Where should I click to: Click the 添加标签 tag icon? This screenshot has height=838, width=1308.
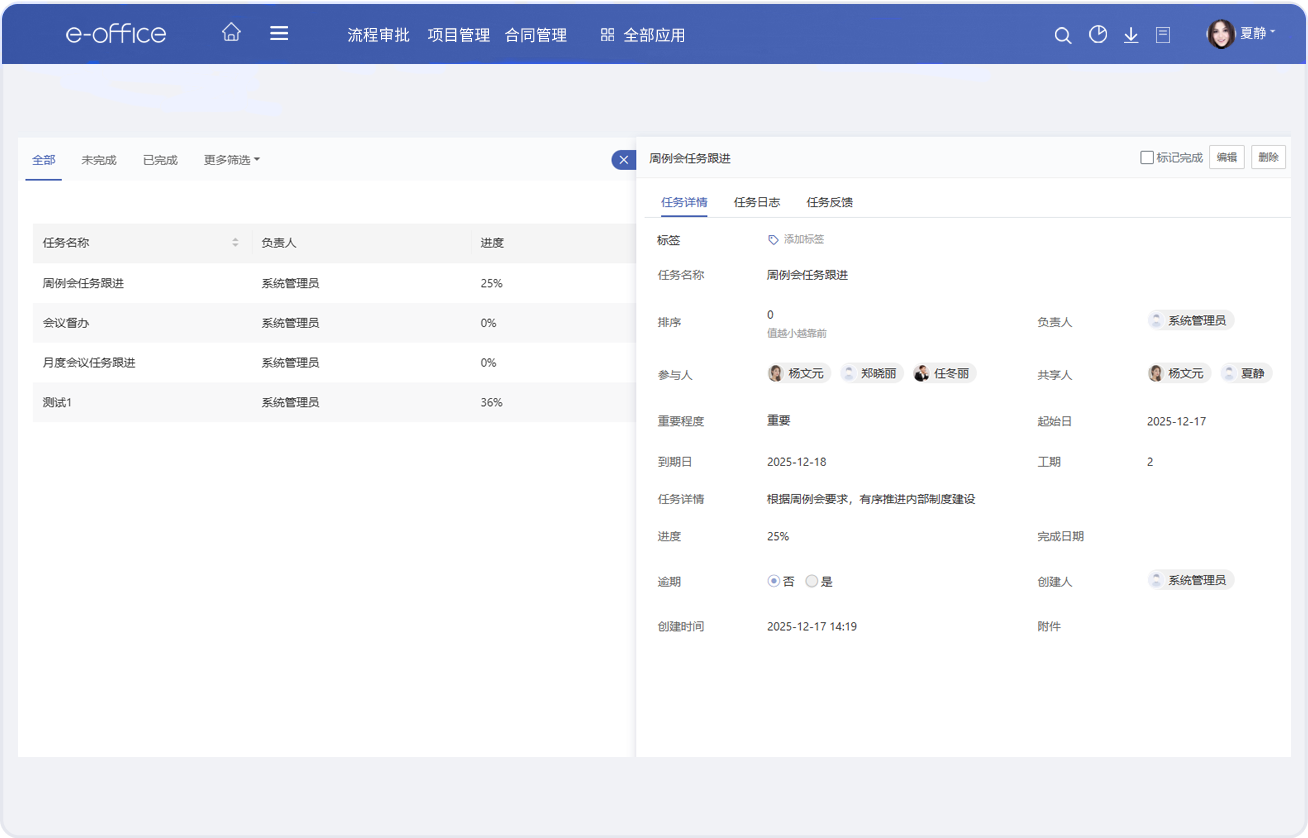[x=773, y=240]
